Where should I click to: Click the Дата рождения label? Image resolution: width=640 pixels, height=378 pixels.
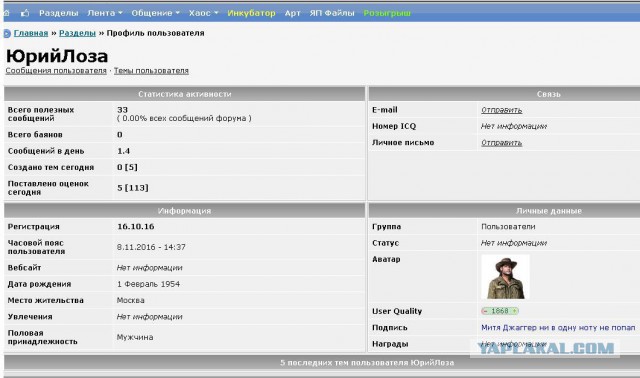pos(39,284)
